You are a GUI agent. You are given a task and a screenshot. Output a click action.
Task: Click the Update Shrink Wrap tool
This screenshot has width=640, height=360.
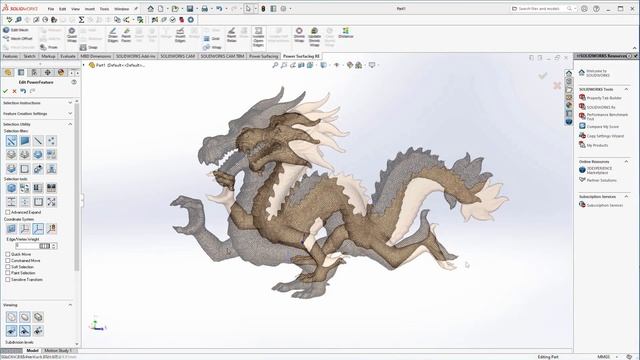314,37
